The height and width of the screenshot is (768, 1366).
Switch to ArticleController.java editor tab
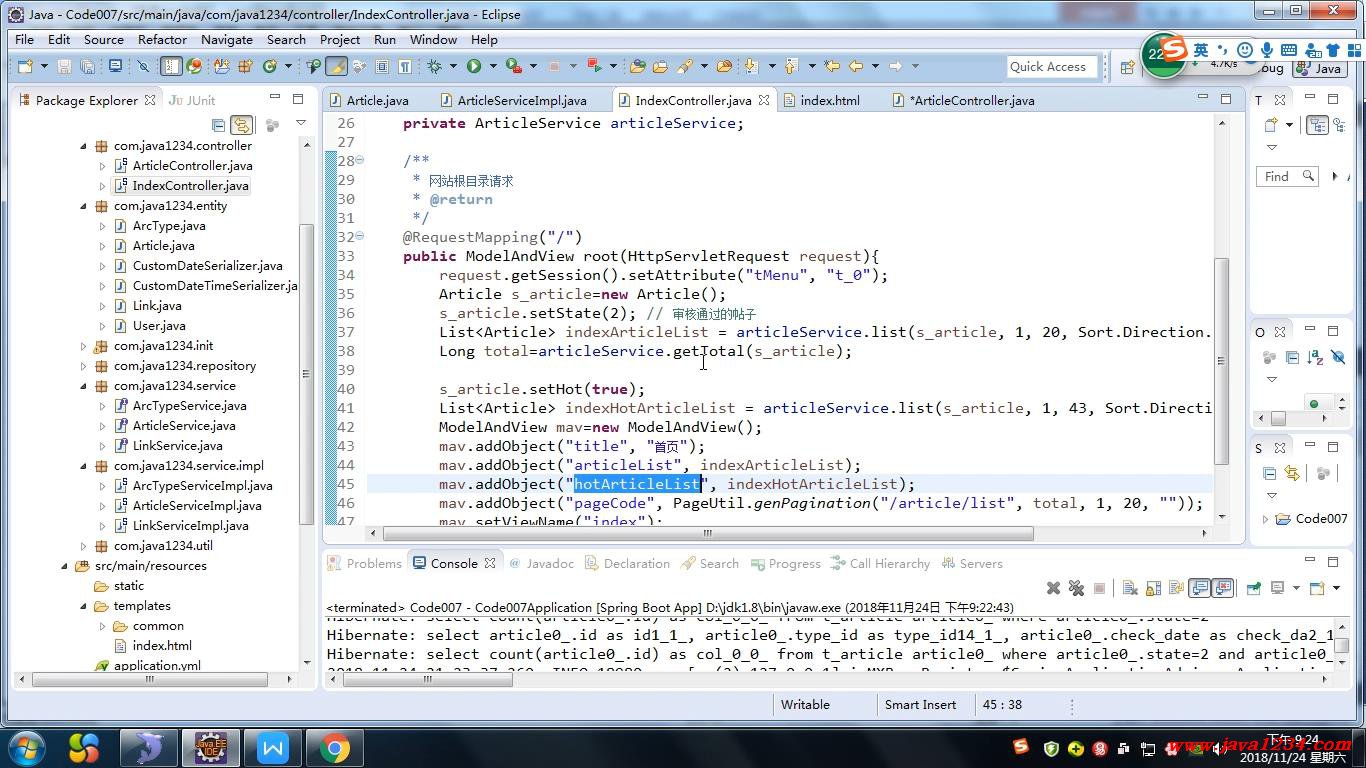coord(973,100)
